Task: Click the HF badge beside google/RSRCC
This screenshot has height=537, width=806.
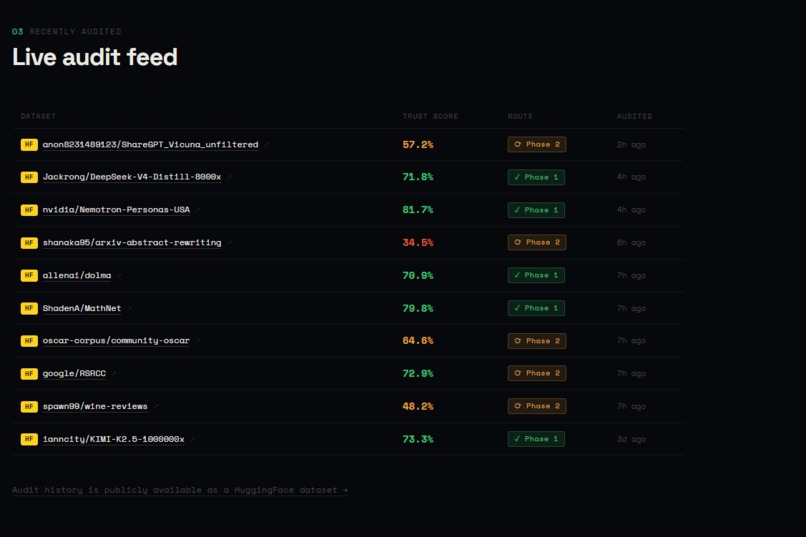Action: [29, 374]
